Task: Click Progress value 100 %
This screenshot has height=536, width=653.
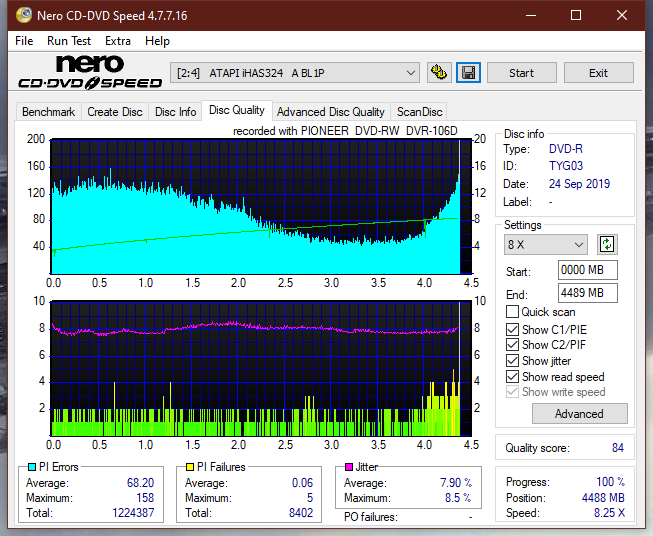Action: coord(611,482)
